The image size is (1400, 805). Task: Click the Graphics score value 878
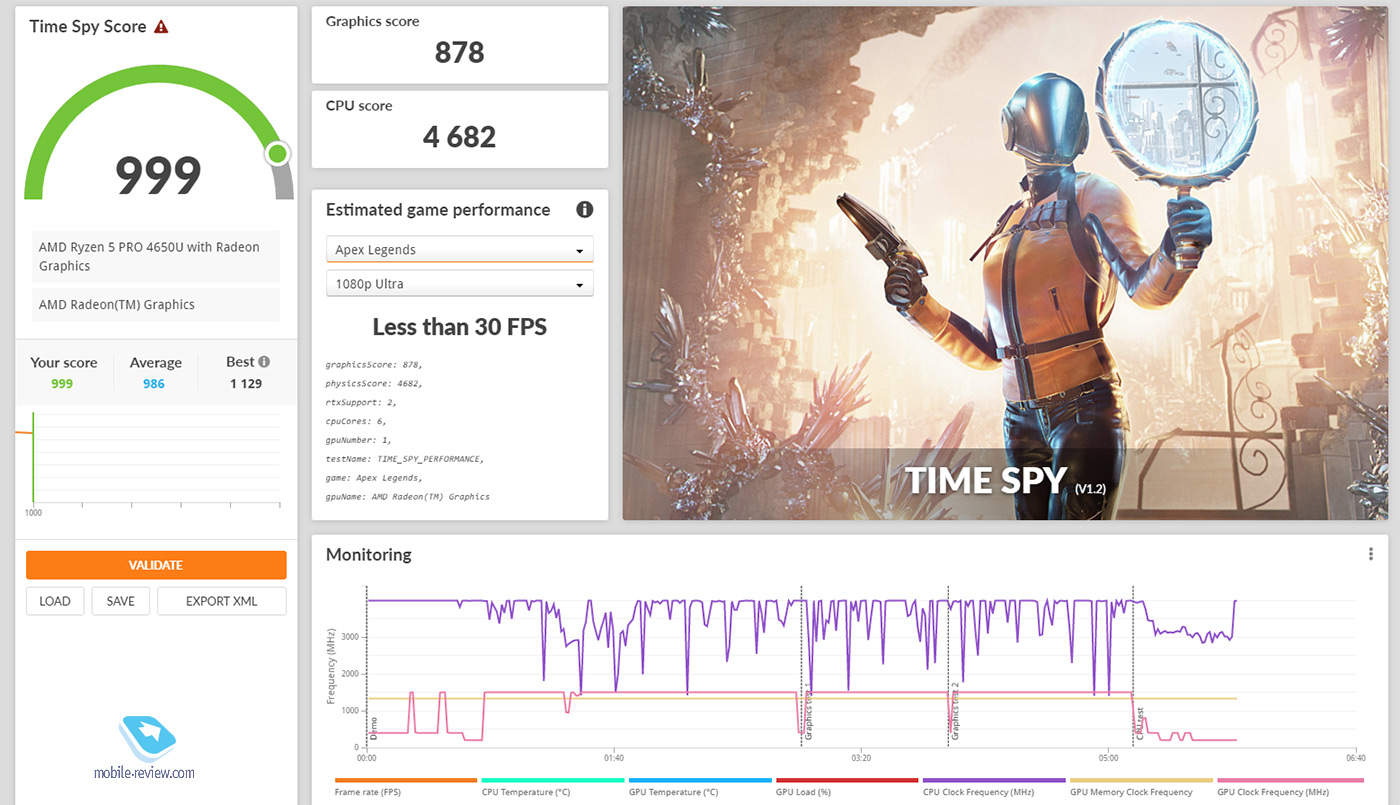[460, 52]
